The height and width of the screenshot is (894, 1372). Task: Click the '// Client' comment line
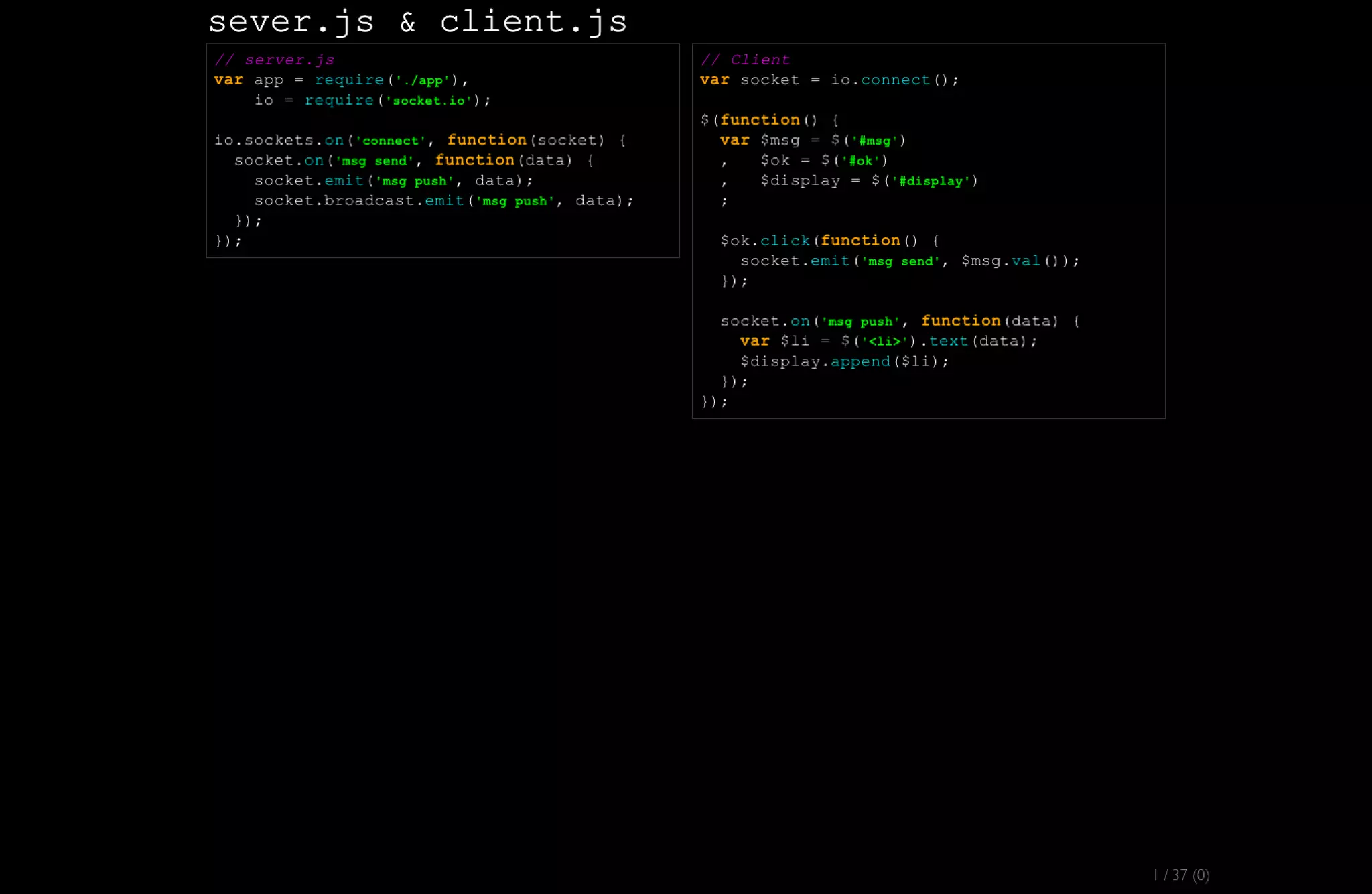click(745, 60)
